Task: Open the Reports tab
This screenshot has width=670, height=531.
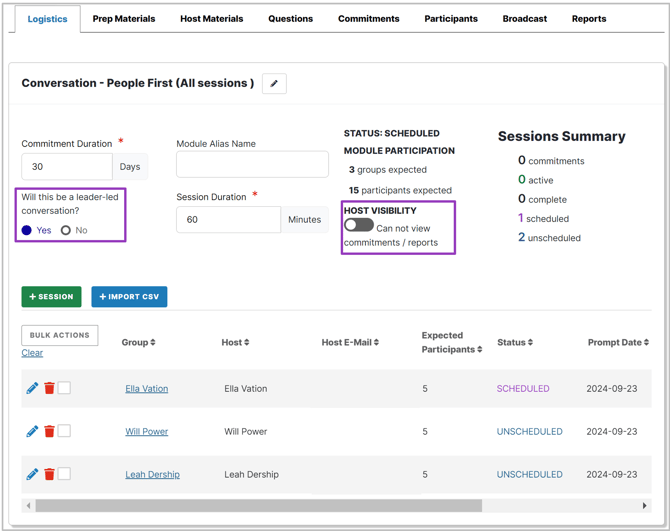Action: [x=588, y=19]
